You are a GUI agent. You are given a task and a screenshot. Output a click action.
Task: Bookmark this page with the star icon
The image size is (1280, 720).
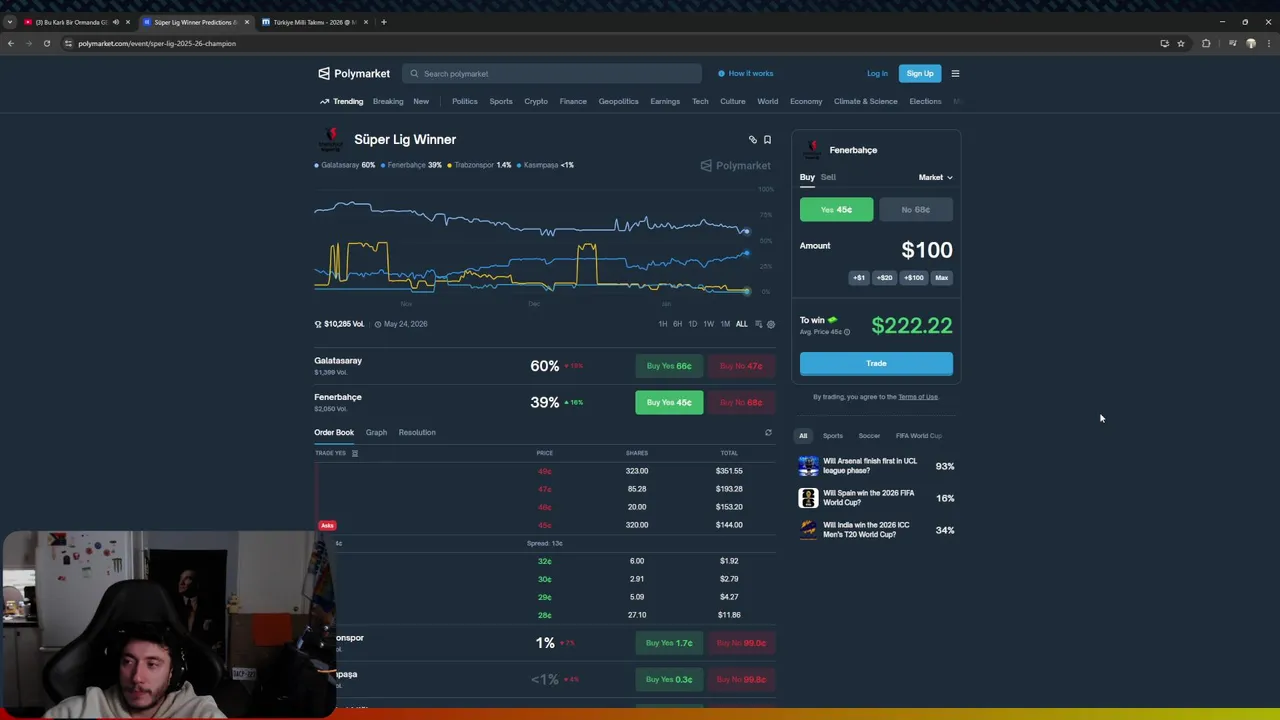[1181, 43]
